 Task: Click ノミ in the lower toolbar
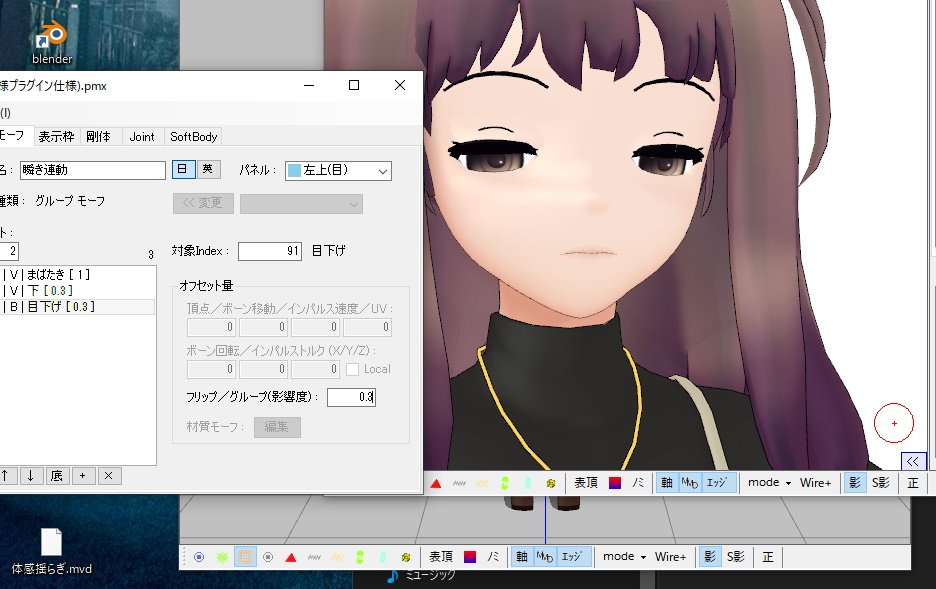492,557
